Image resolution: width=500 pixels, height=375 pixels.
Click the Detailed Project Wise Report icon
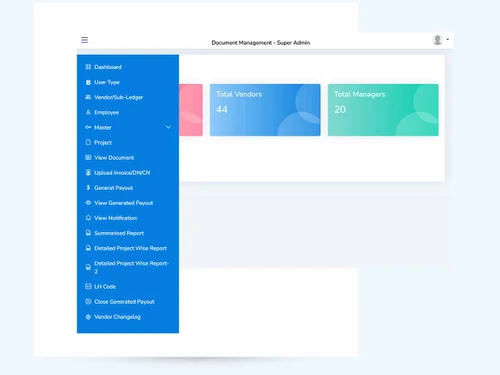pos(88,248)
